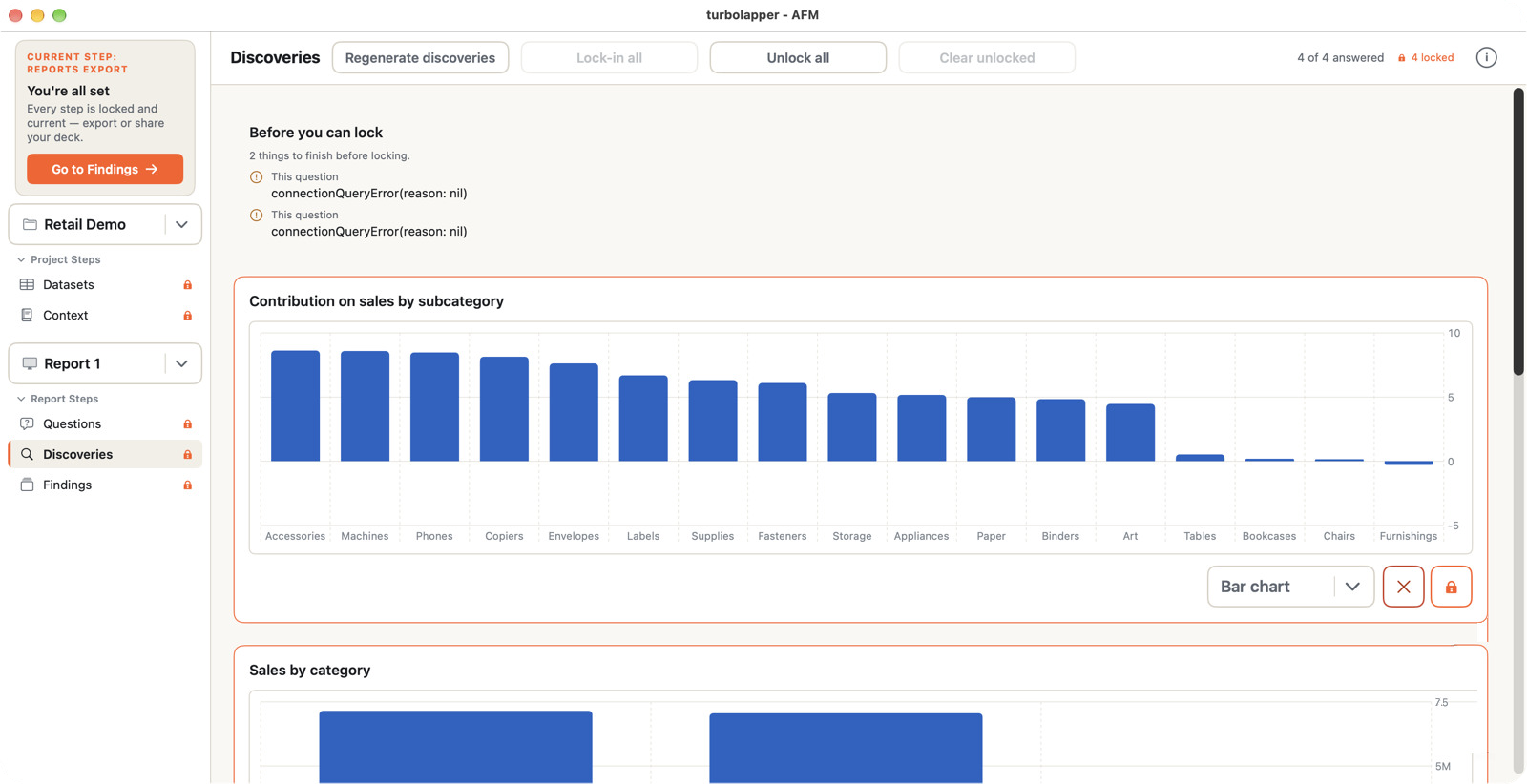Click the Findings stack icon
This screenshot has width=1527, height=784.
[27, 485]
